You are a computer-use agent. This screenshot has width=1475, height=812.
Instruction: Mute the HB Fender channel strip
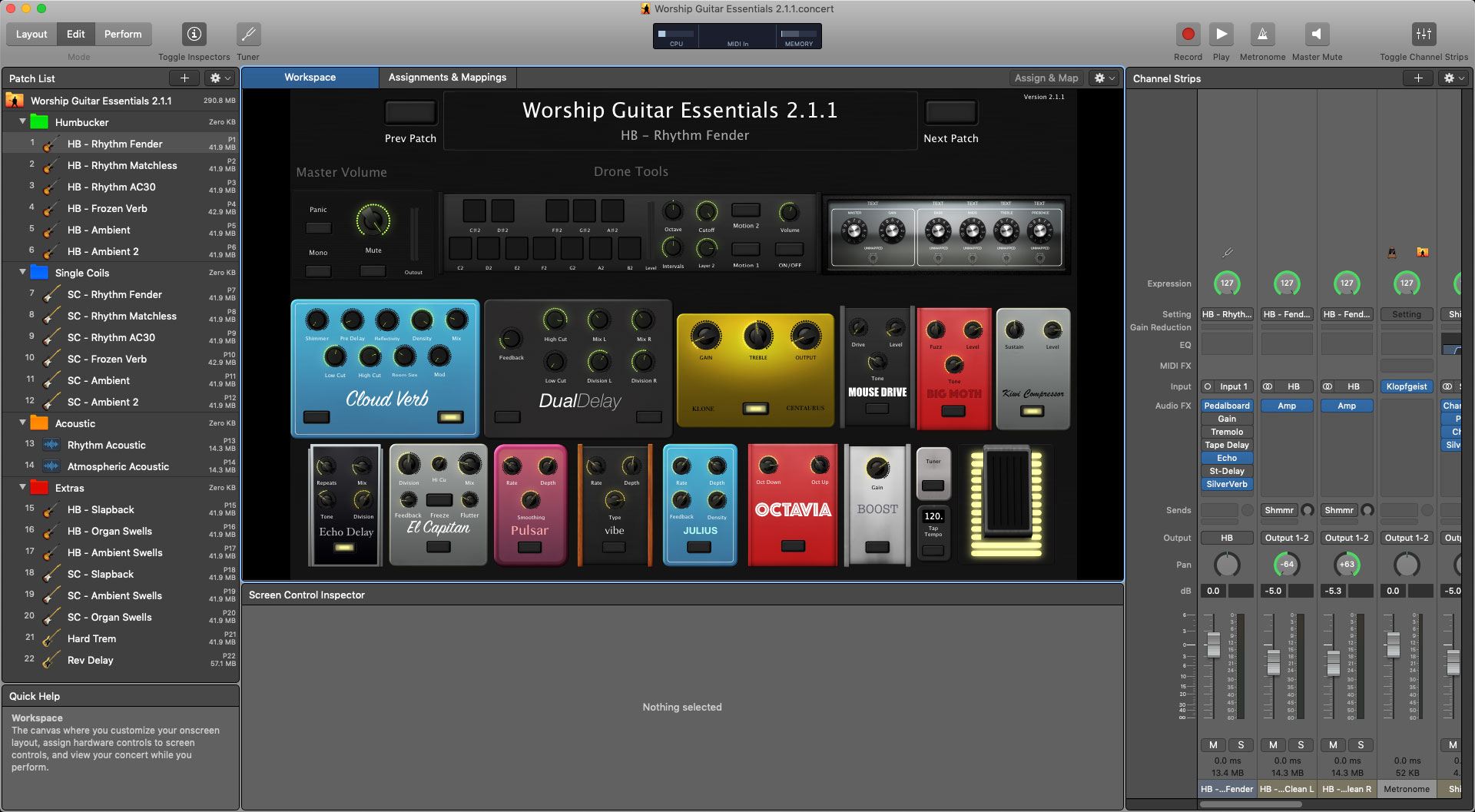click(x=1213, y=744)
